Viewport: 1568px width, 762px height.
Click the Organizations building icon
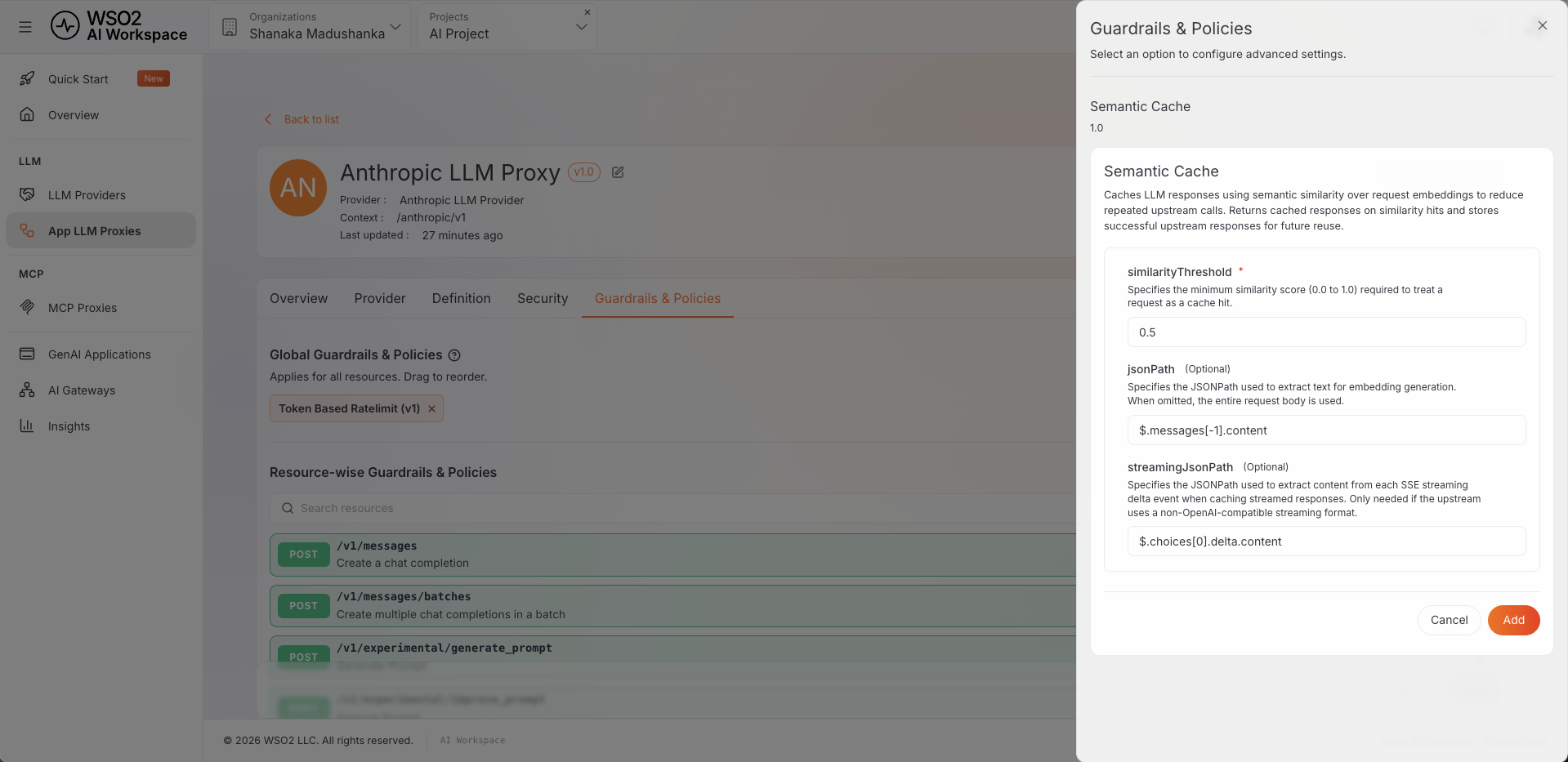pyautogui.click(x=230, y=27)
